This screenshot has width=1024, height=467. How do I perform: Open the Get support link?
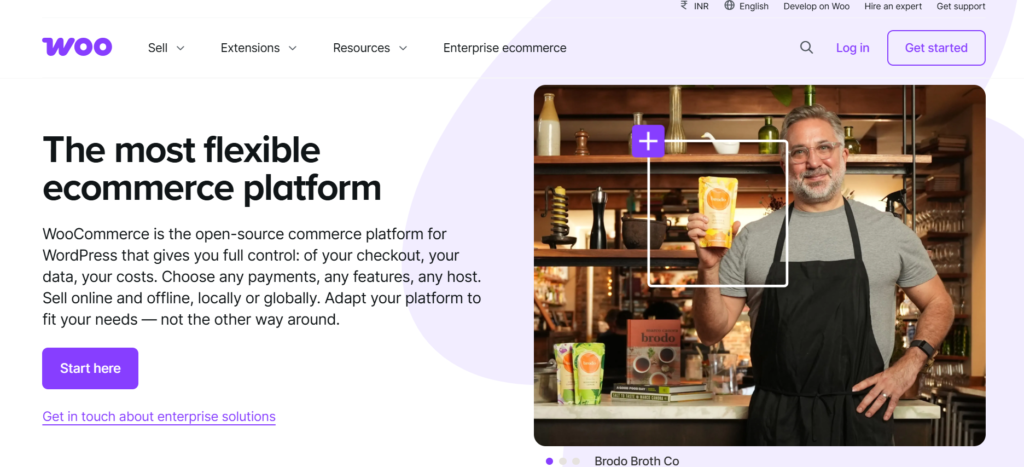click(961, 6)
